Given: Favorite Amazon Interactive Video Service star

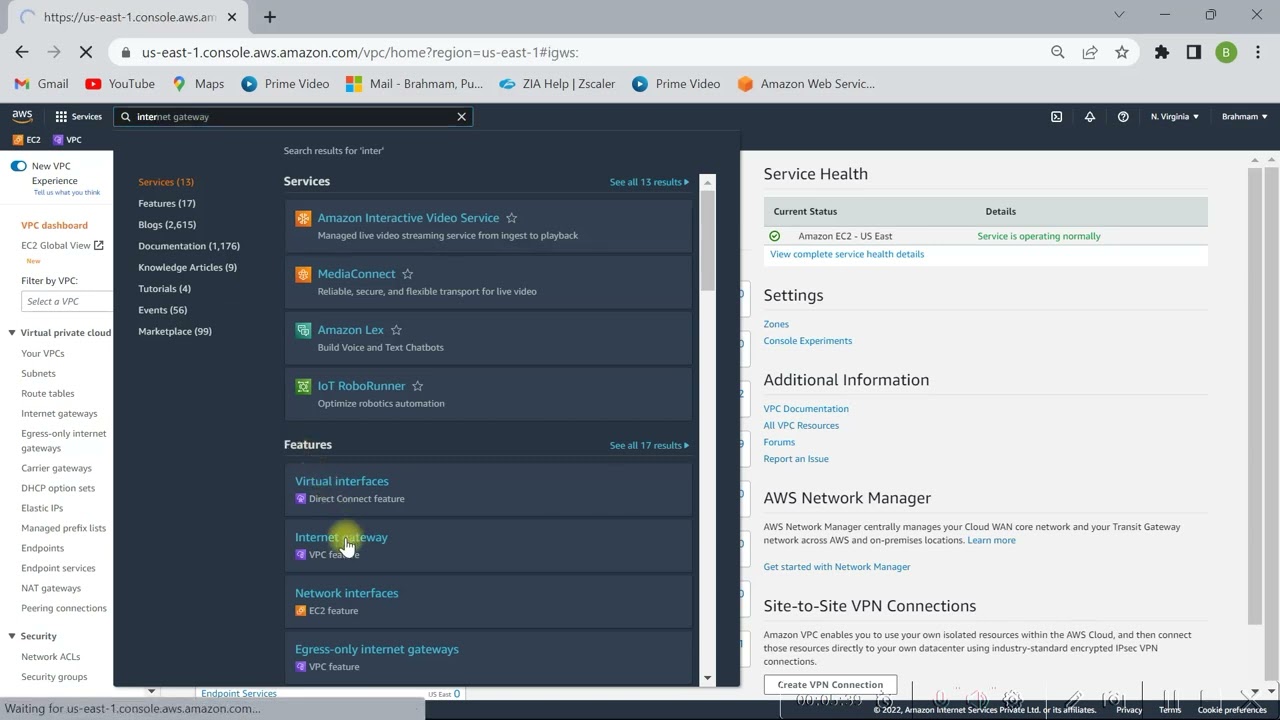Looking at the screenshot, I should [x=511, y=218].
